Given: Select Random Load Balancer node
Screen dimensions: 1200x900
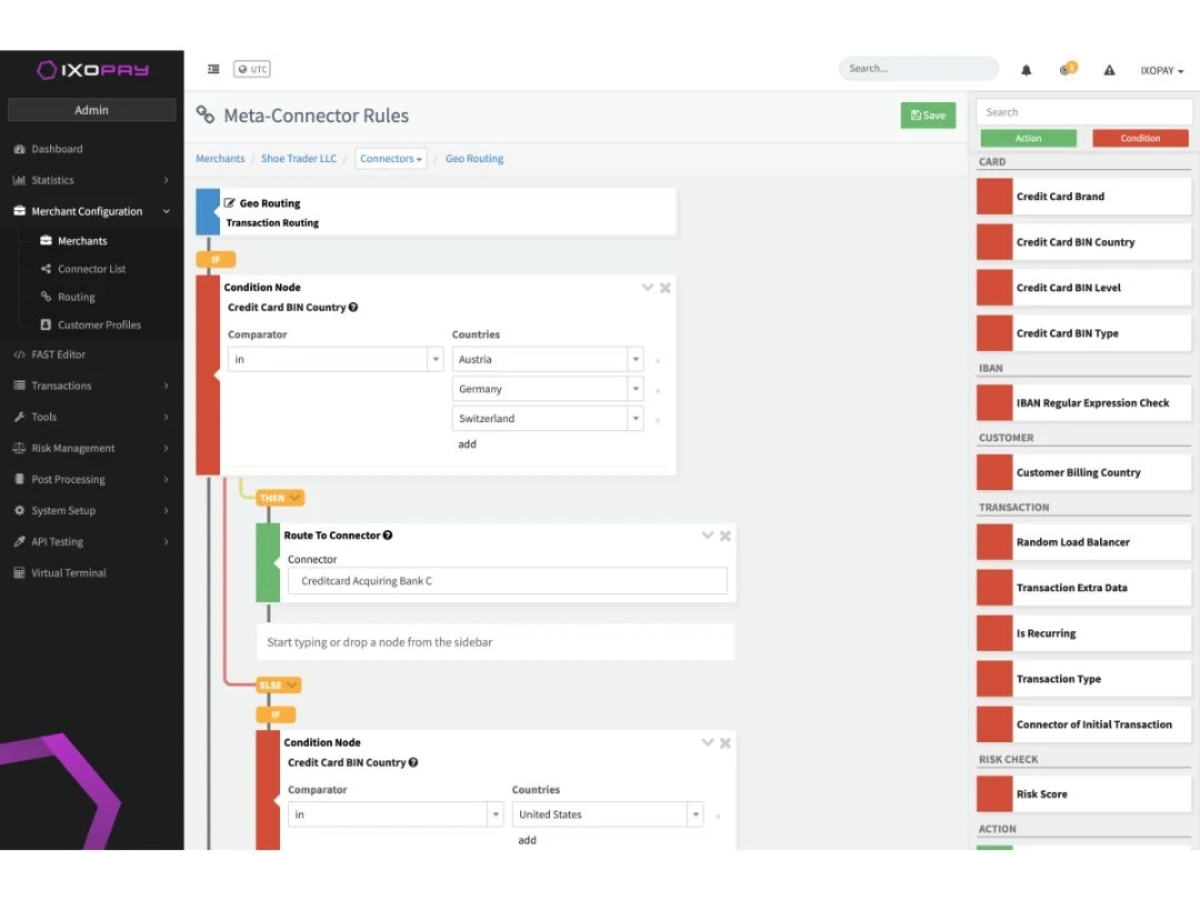Looking at the screenshot, I should tap(1084, 542).
